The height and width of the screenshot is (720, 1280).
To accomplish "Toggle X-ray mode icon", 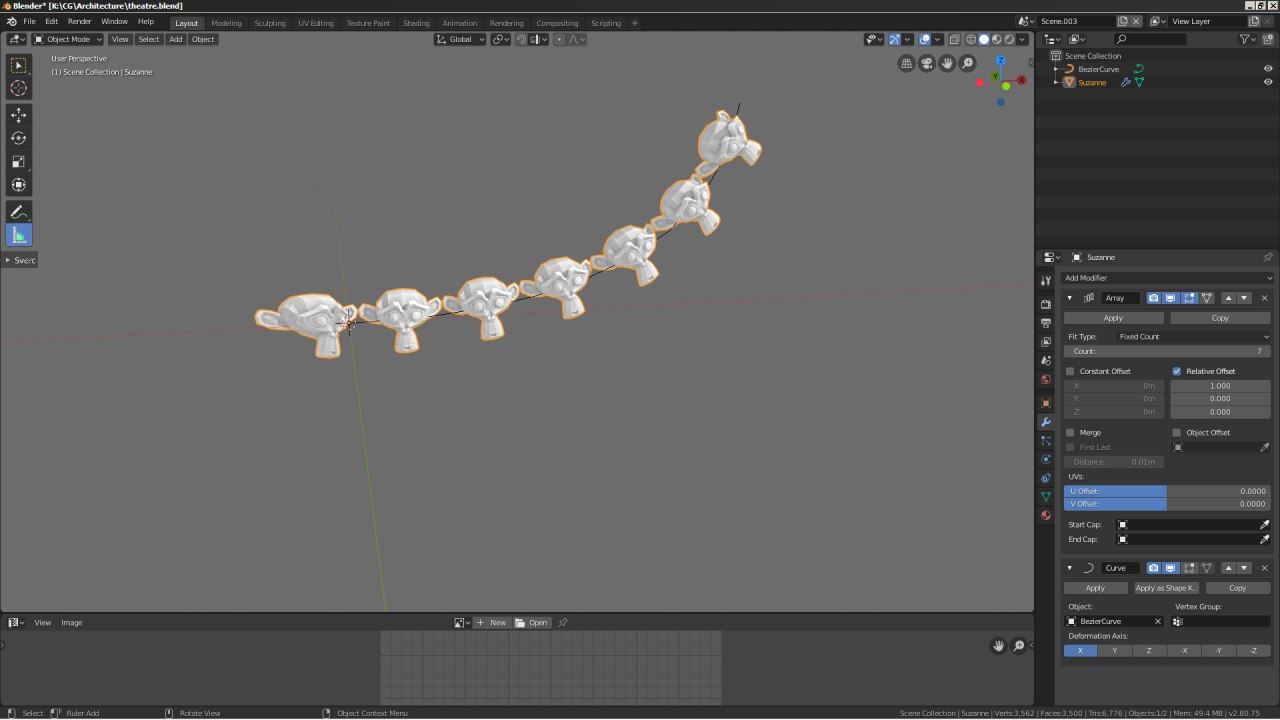I will coord(954,39).
